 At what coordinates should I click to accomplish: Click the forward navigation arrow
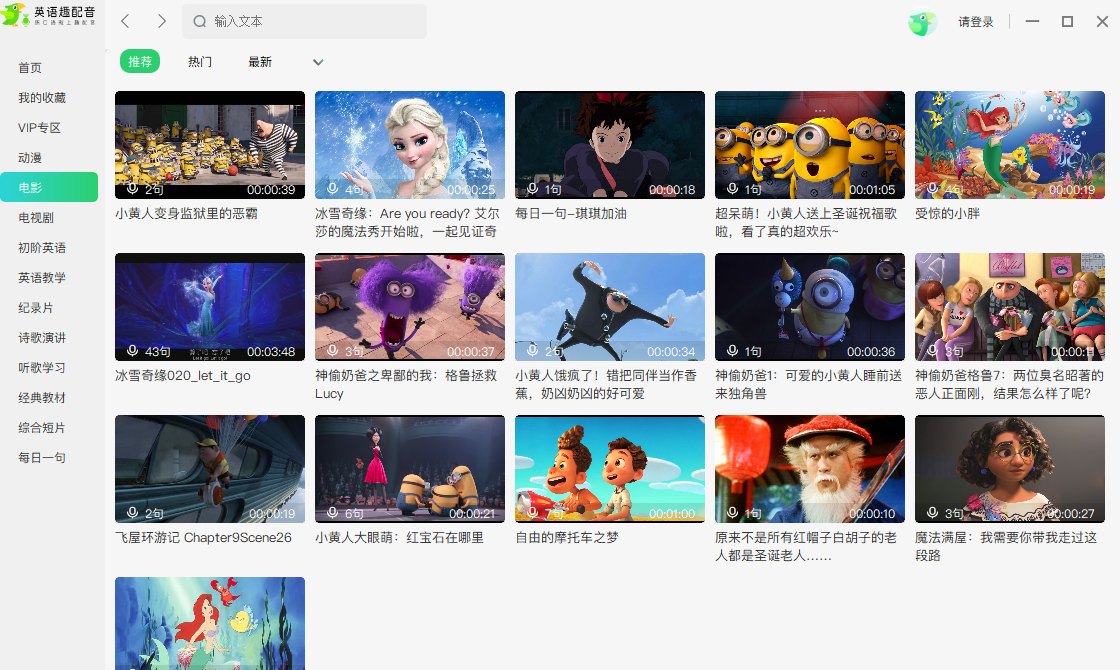coord(162,21)
